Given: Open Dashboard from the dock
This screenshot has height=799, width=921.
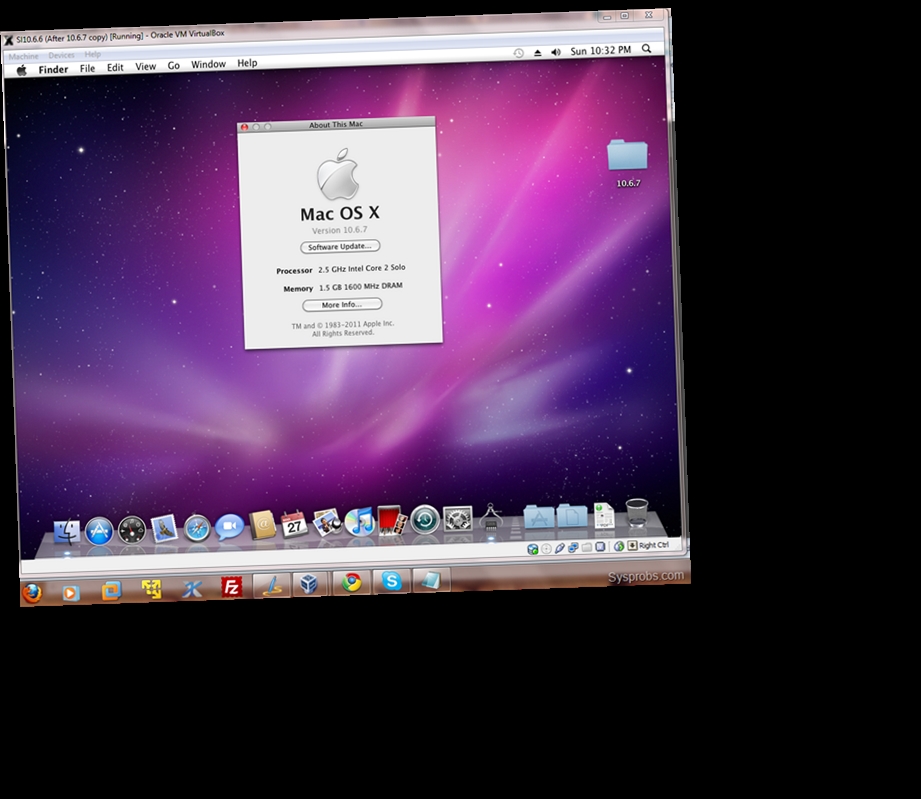Looking at the screenshot, I should click(x=132, y=530).
